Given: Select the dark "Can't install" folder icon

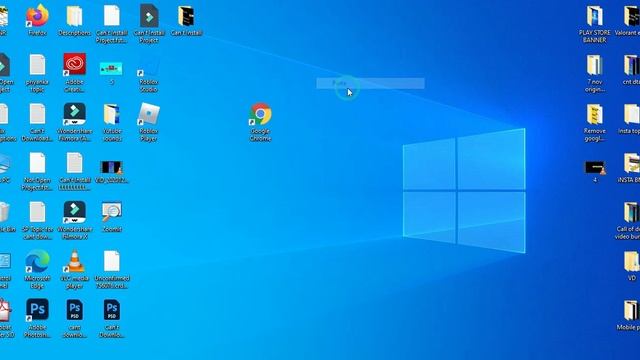Looking at the screenshot, I should point(186,16).
